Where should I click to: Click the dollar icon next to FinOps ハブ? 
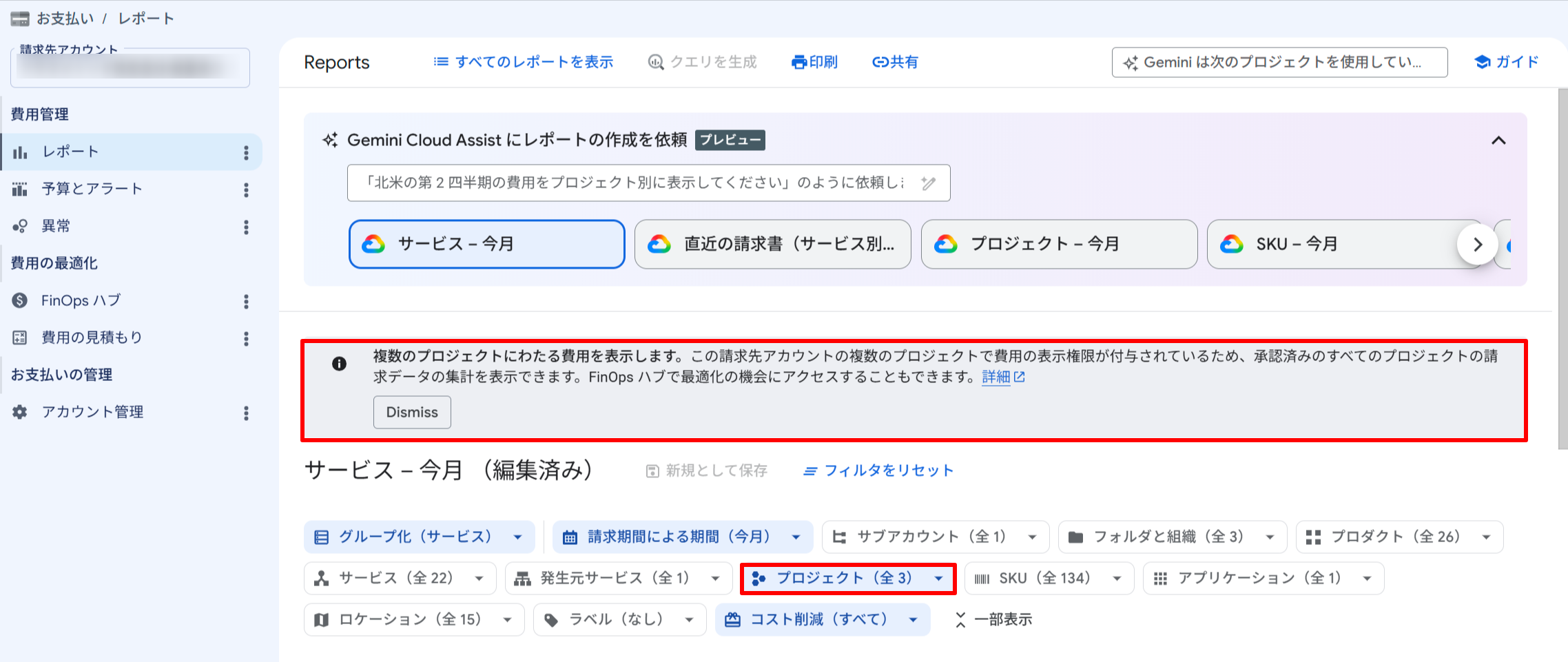[20, 300]
